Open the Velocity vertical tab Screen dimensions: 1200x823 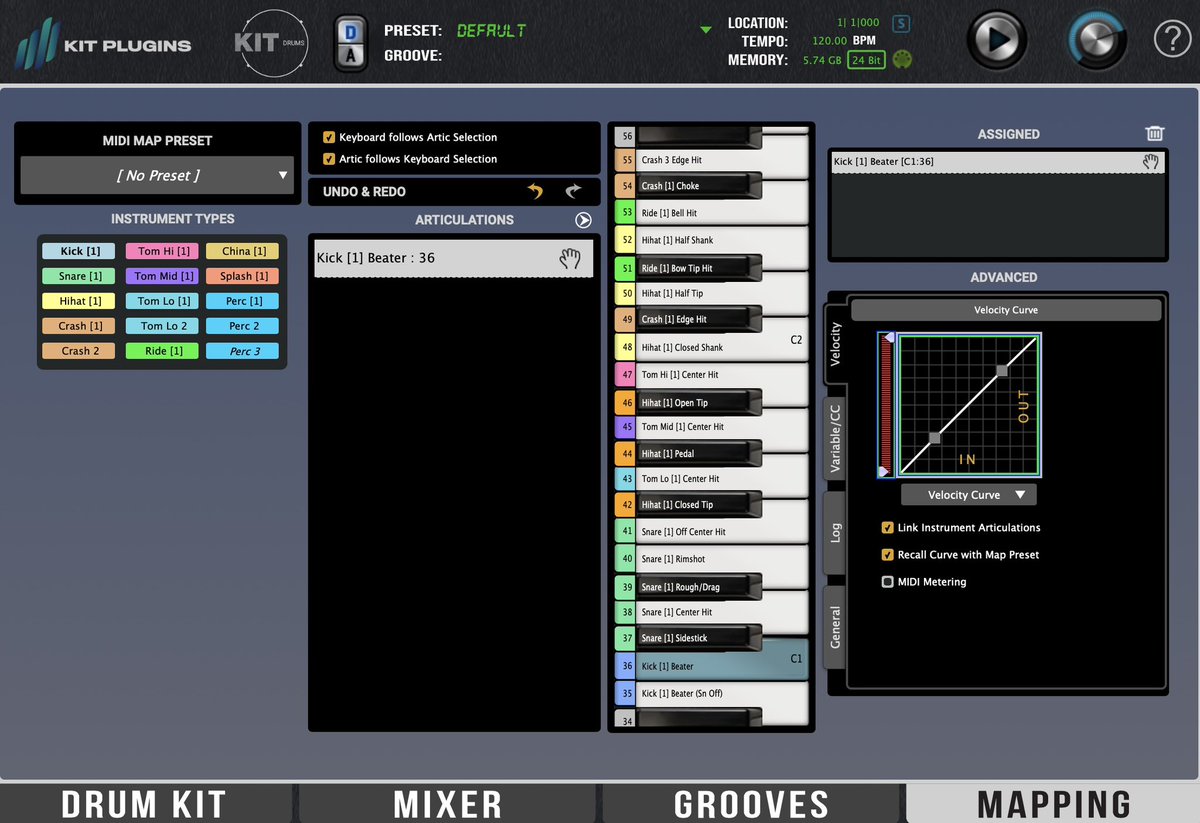(x=836, y=342)
